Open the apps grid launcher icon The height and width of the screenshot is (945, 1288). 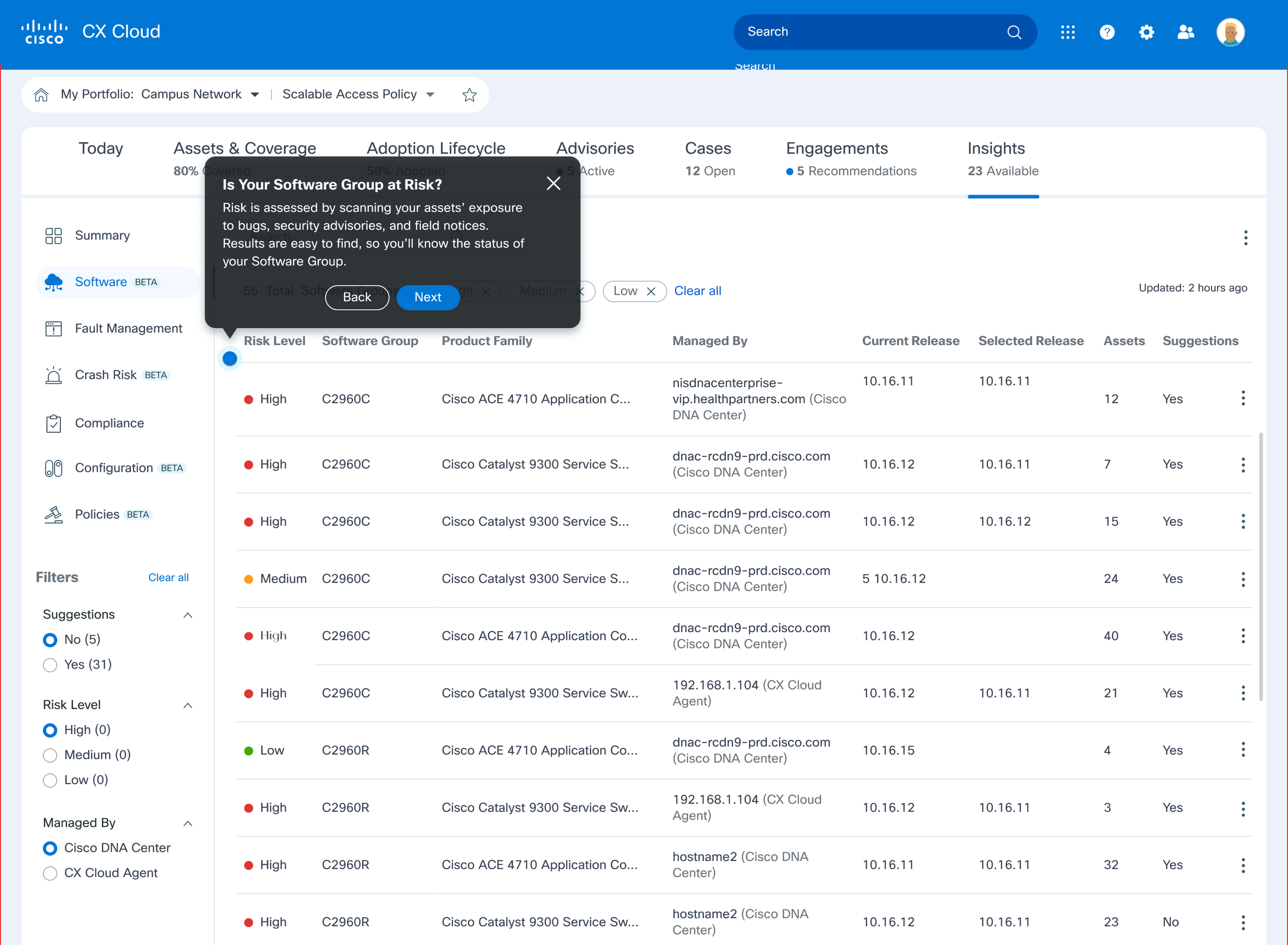tap(1067, 32)
